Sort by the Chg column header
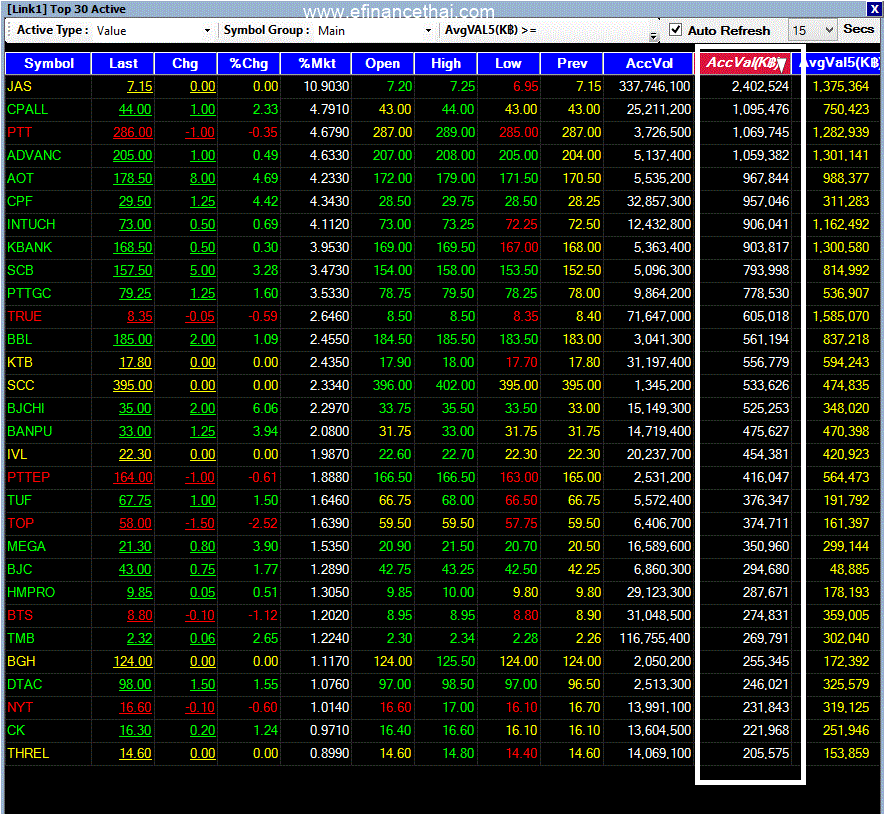885x814 pixels. point(185,63)
